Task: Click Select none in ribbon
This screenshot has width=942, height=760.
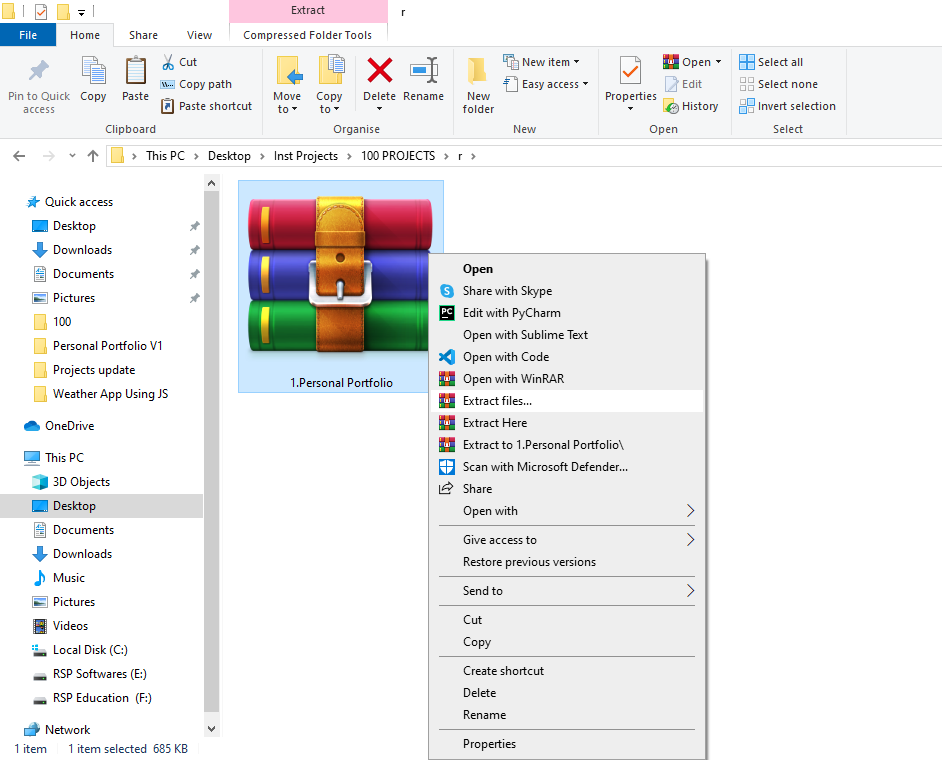Action: 779,84
